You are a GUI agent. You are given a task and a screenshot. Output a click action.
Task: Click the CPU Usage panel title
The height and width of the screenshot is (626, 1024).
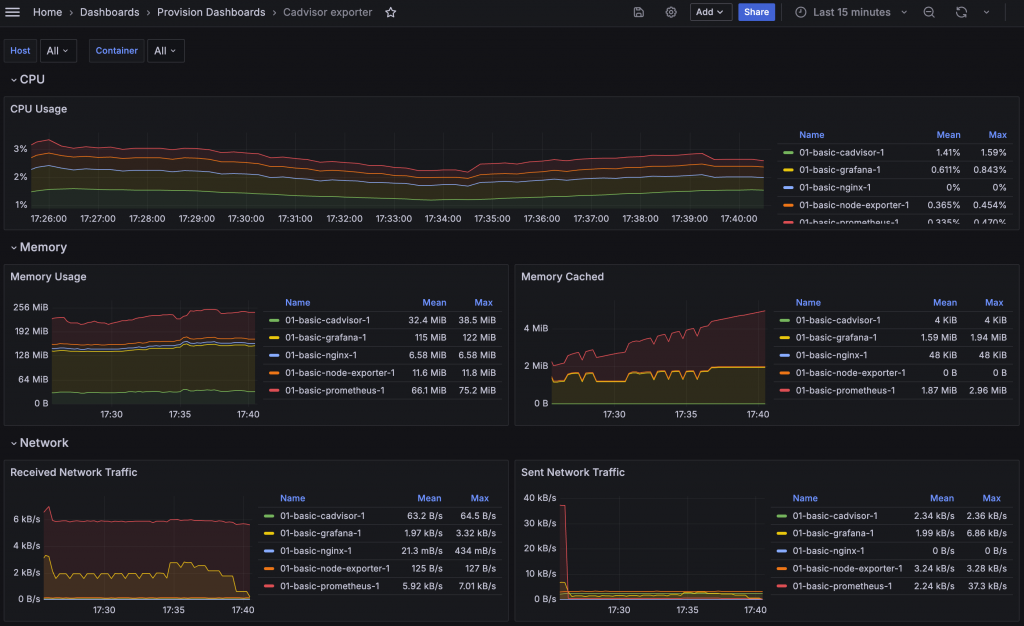pyautogui.click(x=39, y=109)
